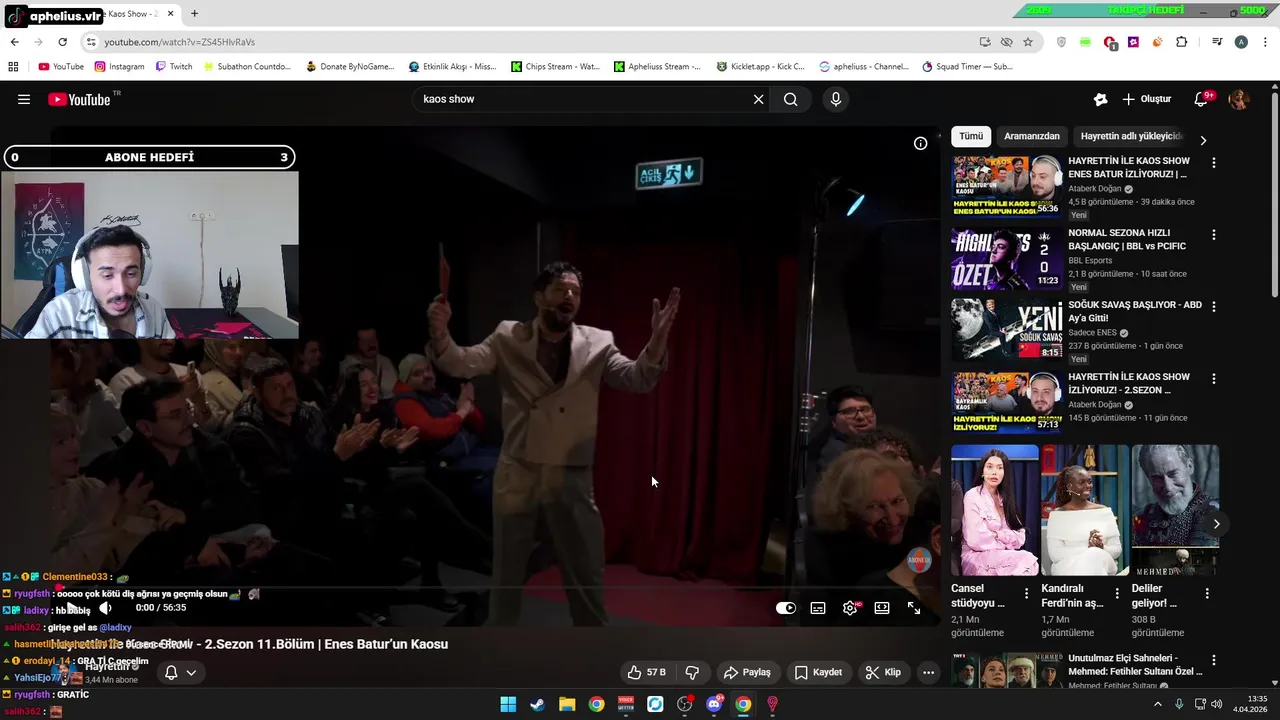Viewport: 1280px width, 720px height.
Task: Open options for 'ENES BATUR İZLİYORUZ' video
Action: pos(1214,162)
